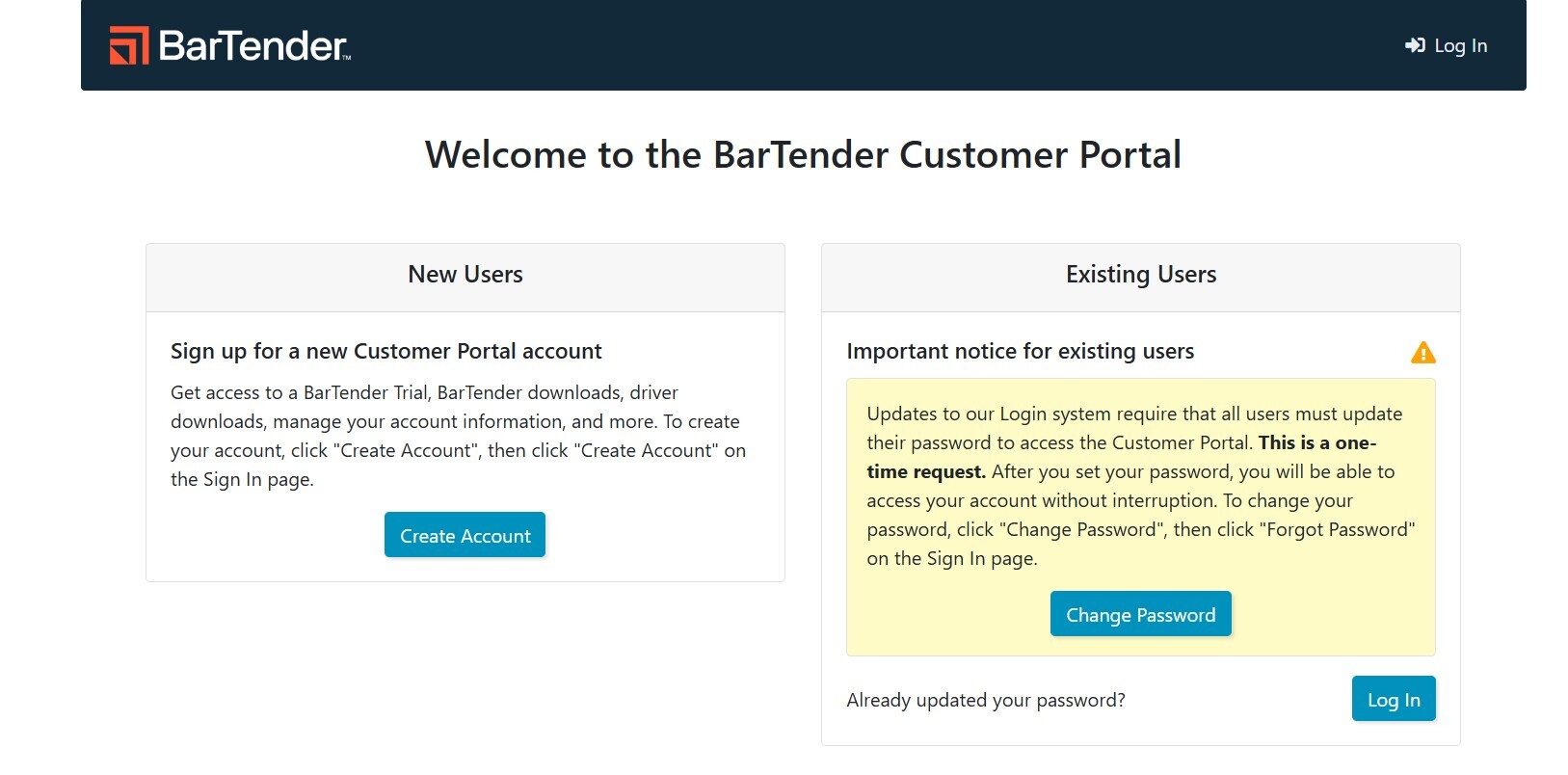Screen dimensions: 1568x775
Task: Click the "Create Account" button
Action: coord(465,535)
